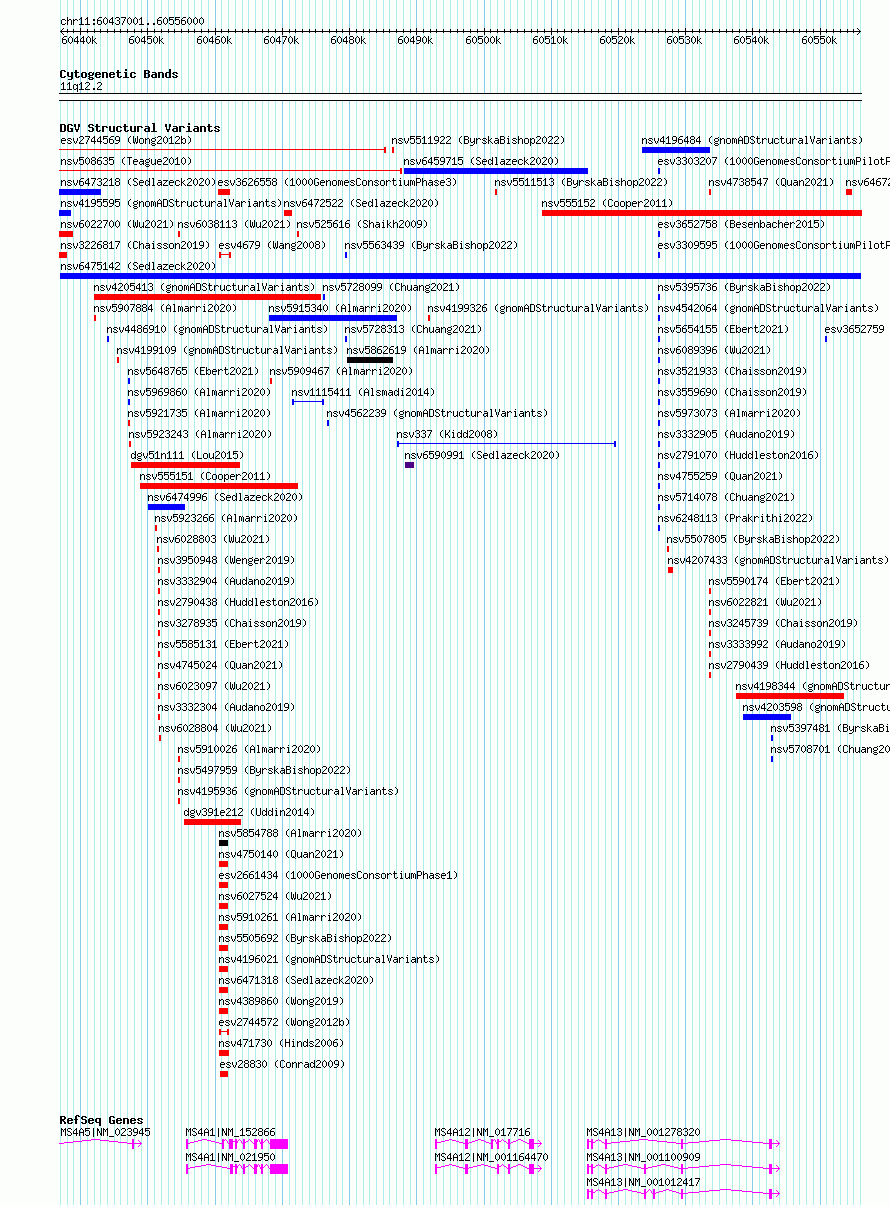The width and height of the screenshot is (890, 1205).
Task: Click the MS4A1|NM_152866 gene model
Action: [x=237, y=1143]
